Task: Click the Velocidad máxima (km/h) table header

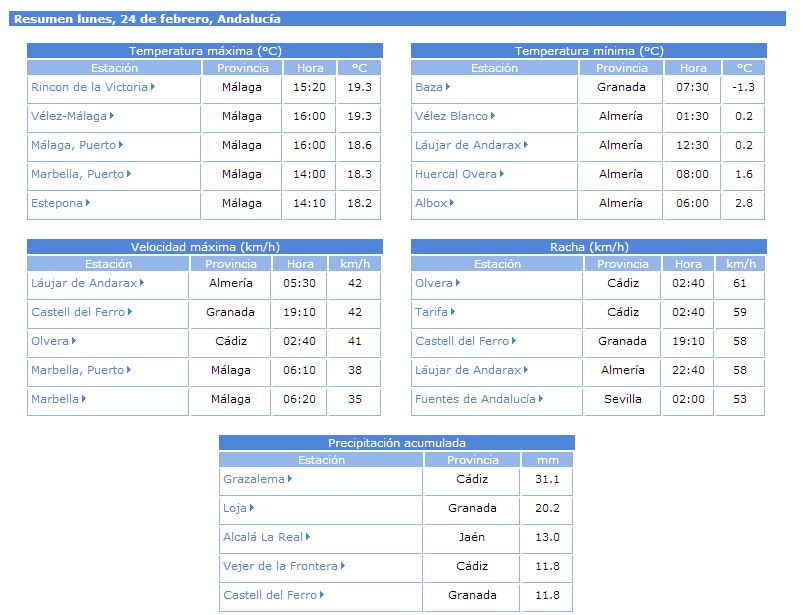Action: (x=205, y=247)
